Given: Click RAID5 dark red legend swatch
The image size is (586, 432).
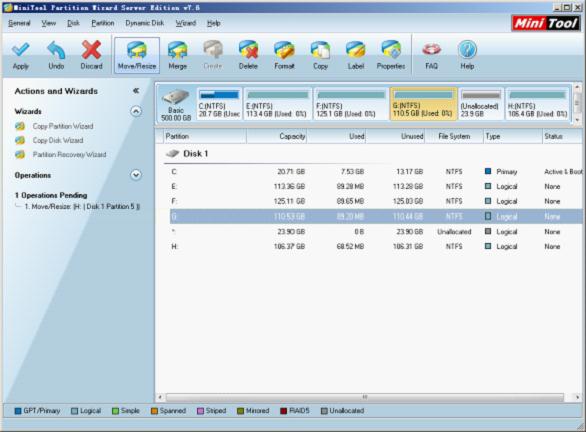Looking at the screenshot, I should click(284, 411).
